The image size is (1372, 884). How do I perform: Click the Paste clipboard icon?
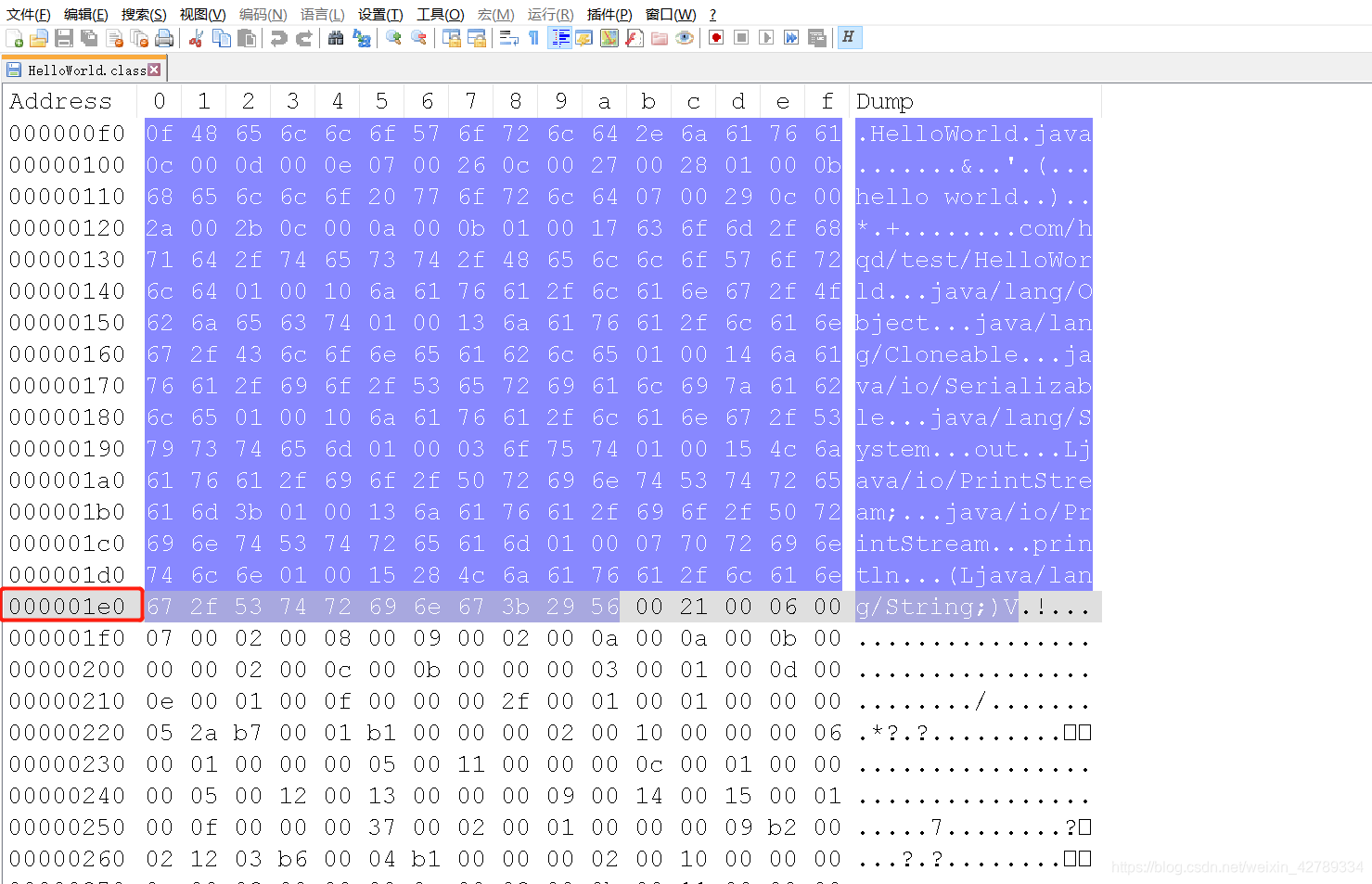click(x=247, y=38)
